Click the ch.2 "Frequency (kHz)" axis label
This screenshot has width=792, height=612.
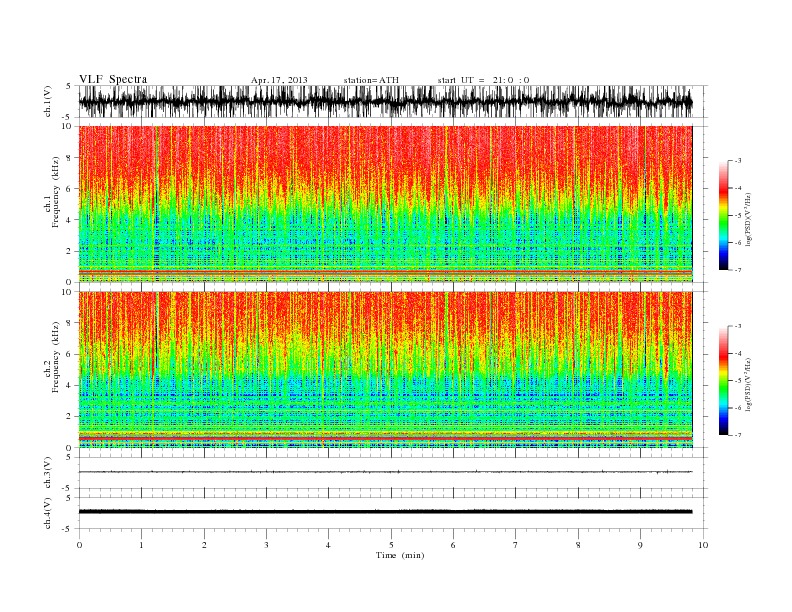(x=56, y=356)
